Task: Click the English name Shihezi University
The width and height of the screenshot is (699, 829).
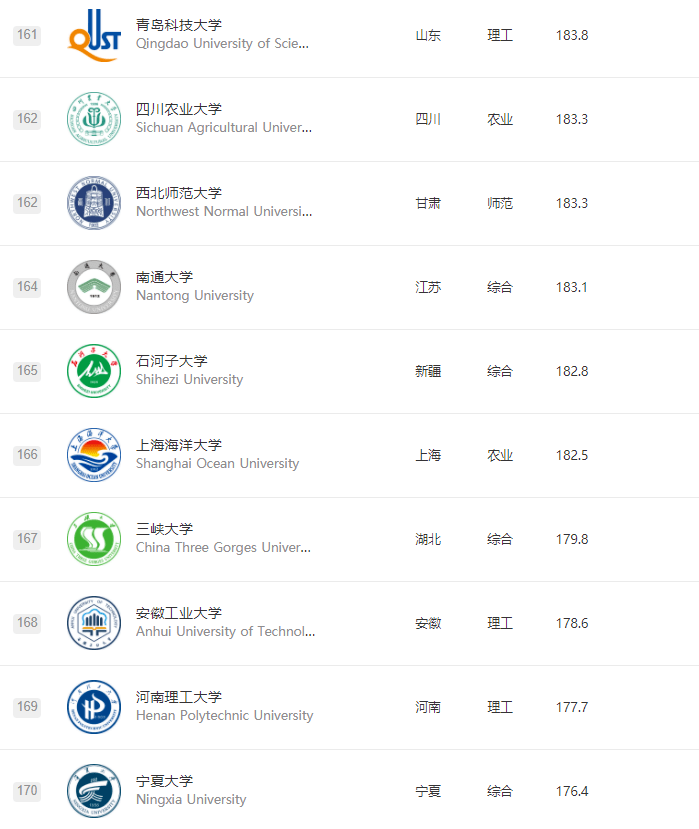Action: (x=189, y=380)
